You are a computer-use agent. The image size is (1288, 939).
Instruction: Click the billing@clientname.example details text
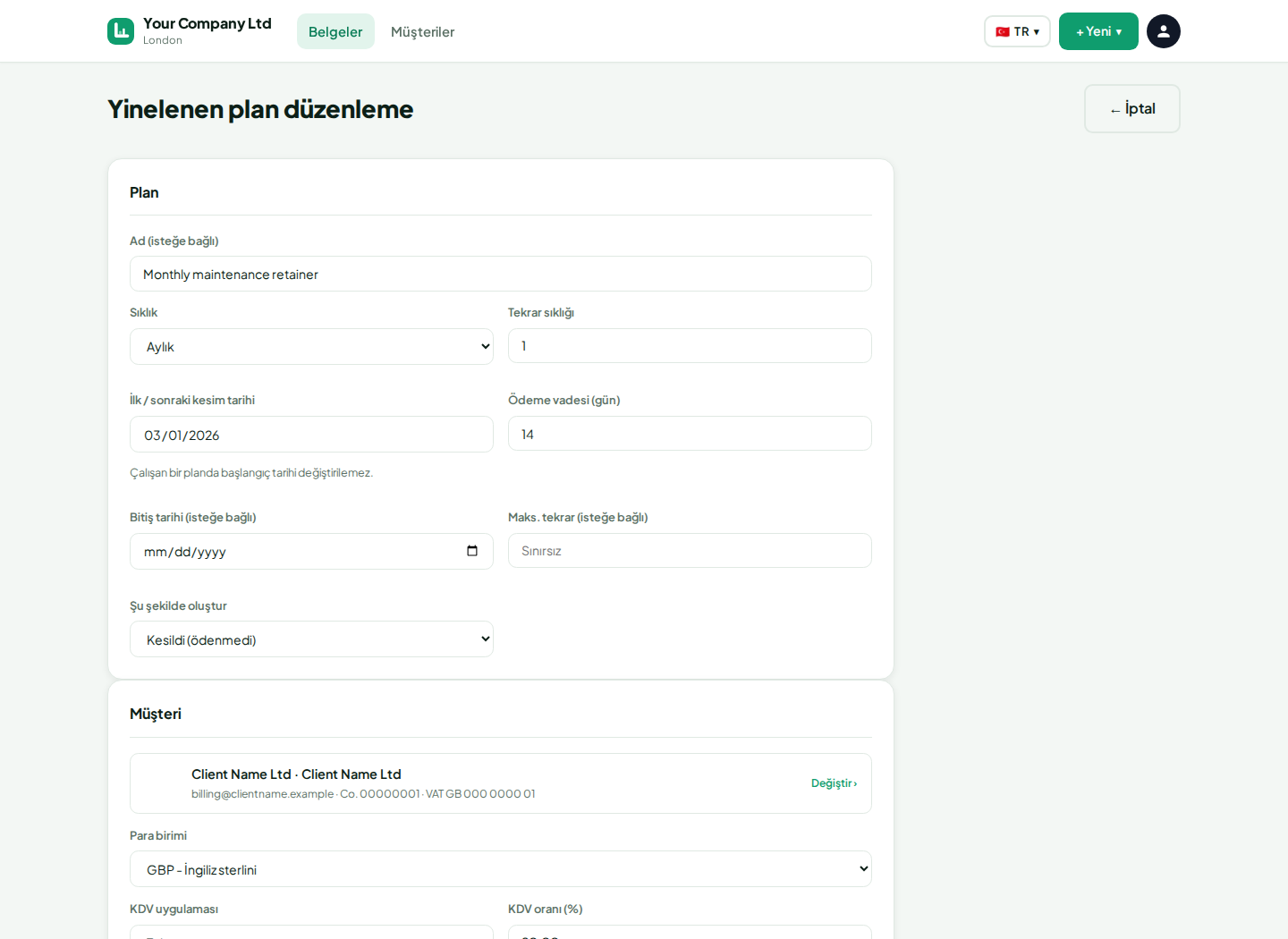[x=363, y=794]
